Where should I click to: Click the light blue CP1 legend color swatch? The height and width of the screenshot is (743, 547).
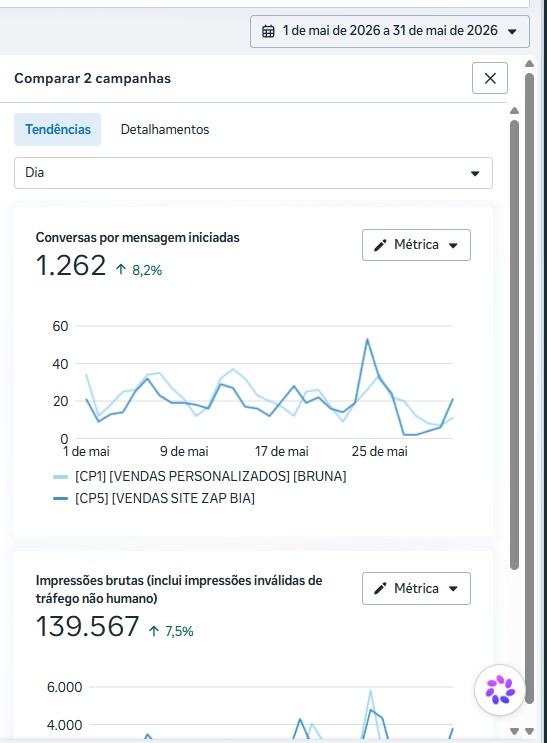61,477
